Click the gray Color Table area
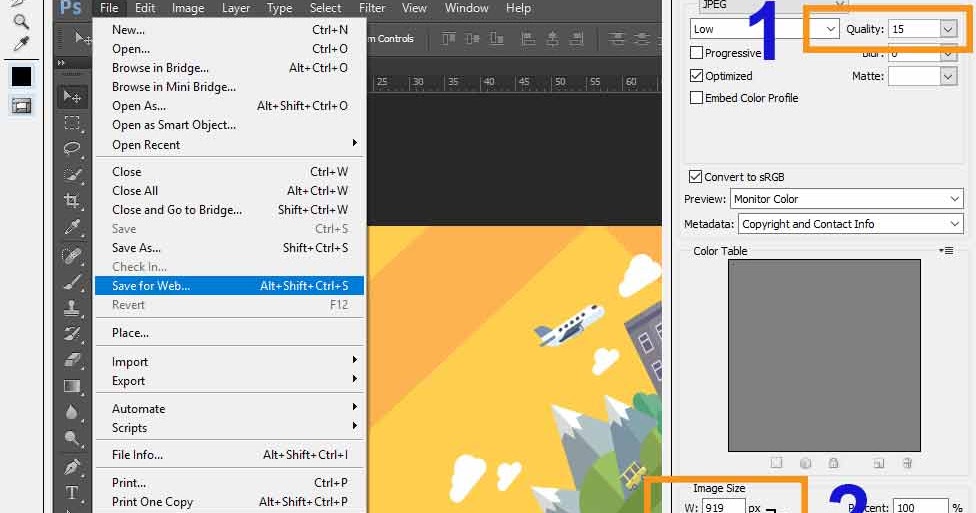This screenshot has width=976, height=513. (x=824, y=355)
